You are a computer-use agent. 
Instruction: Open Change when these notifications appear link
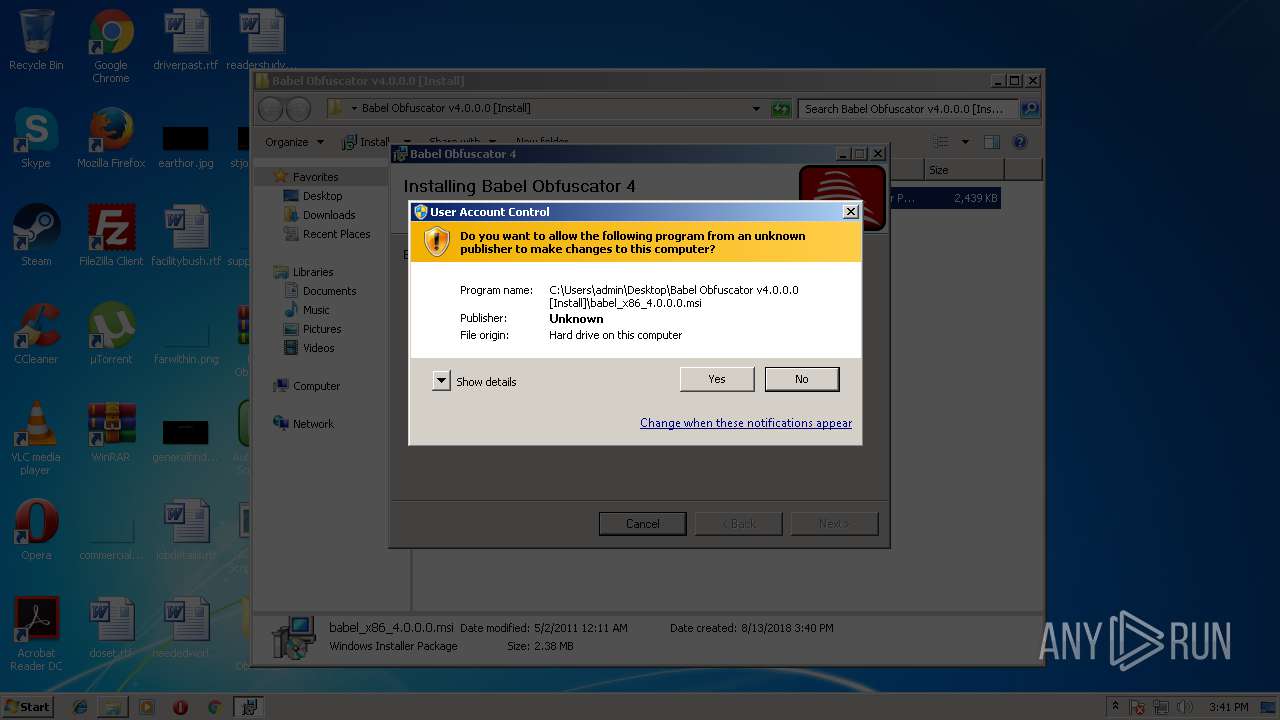point(746,423)
